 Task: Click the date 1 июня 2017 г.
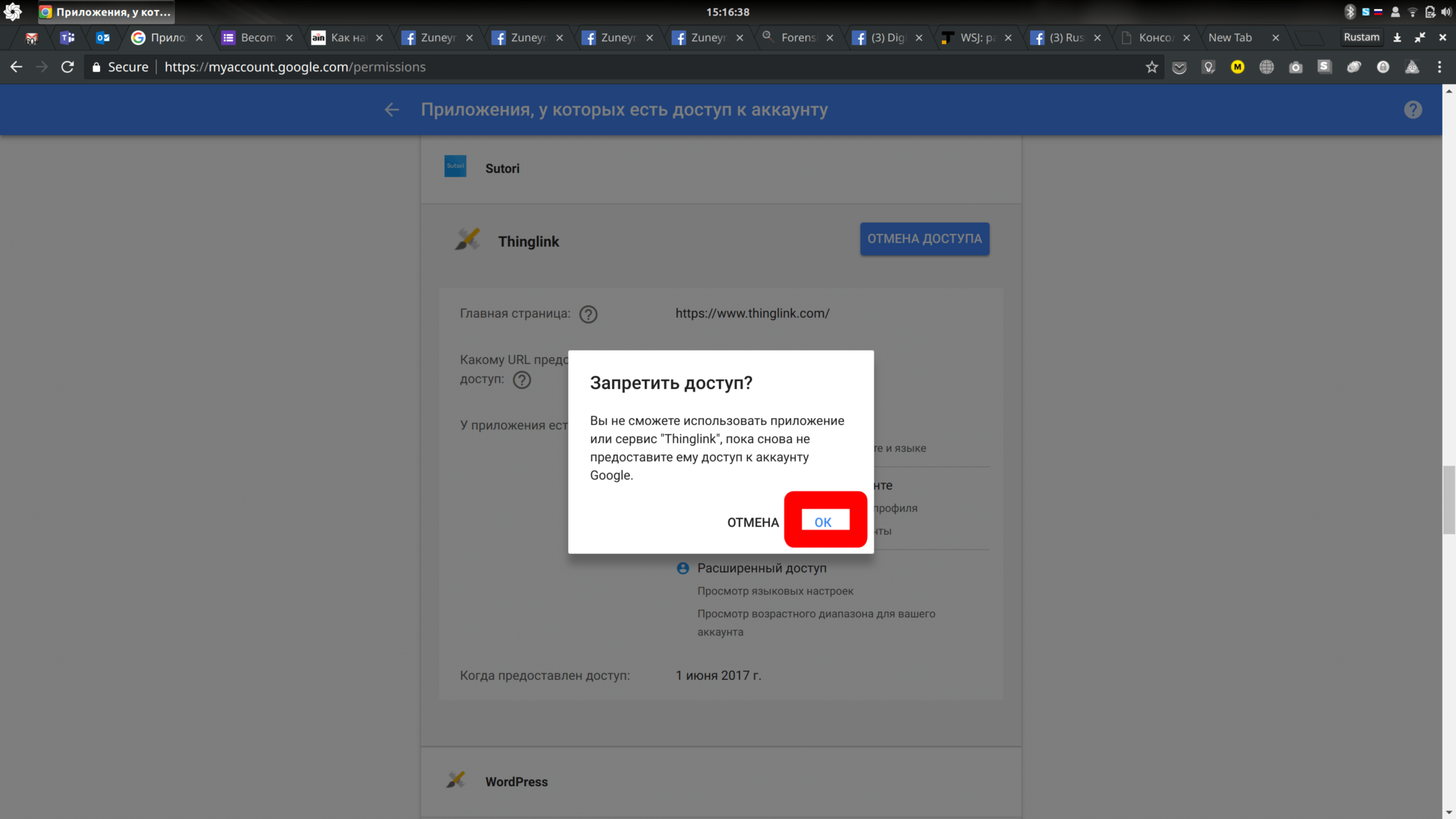point(718,675)
